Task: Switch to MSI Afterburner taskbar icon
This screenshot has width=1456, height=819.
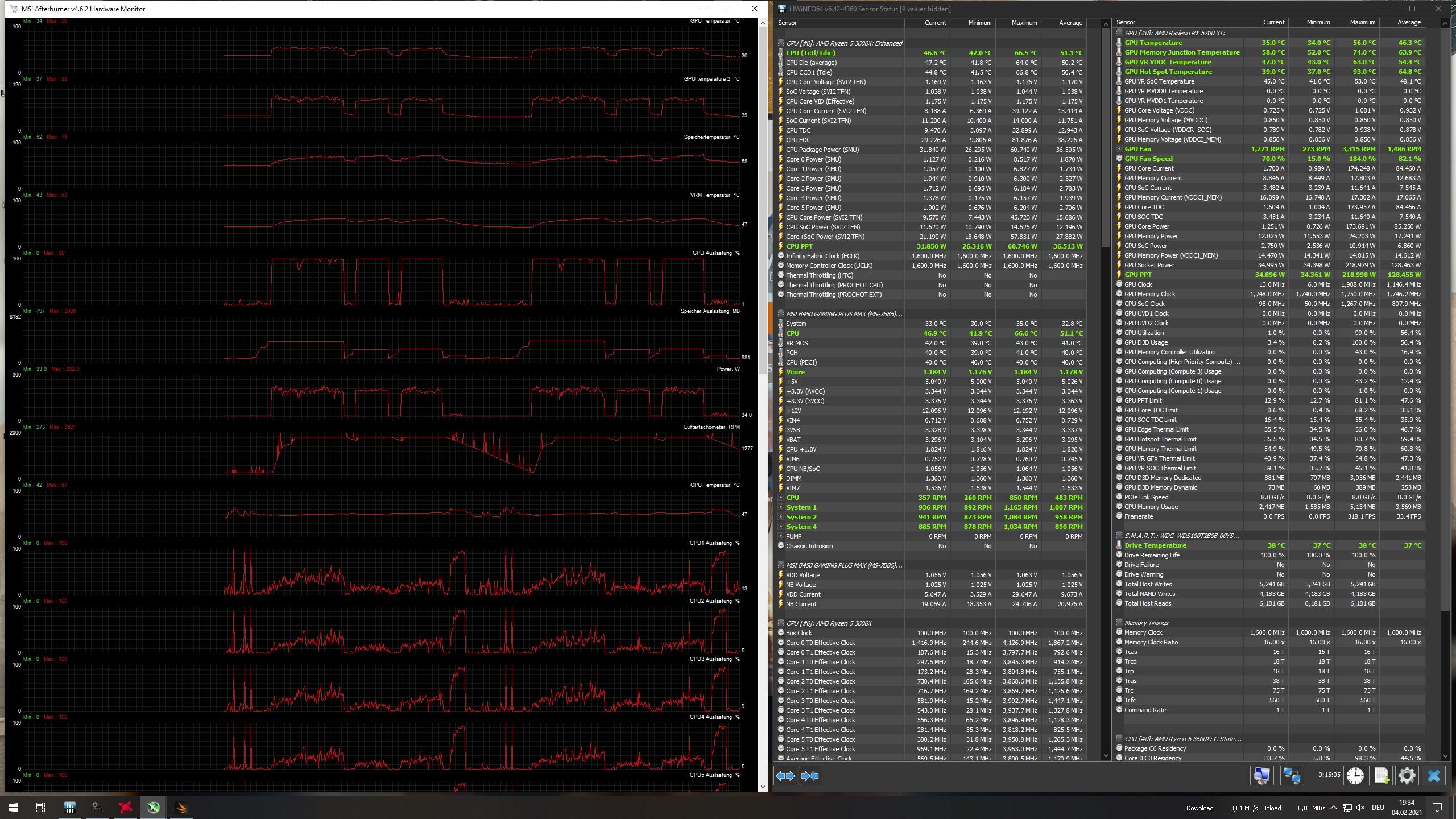Action: pyautogui.click(x=154, y=807)
